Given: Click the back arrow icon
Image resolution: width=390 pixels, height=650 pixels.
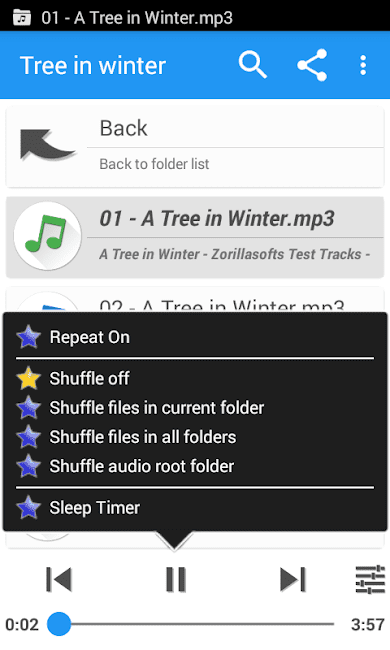Looking at the screenshot, I should (46, 145).
